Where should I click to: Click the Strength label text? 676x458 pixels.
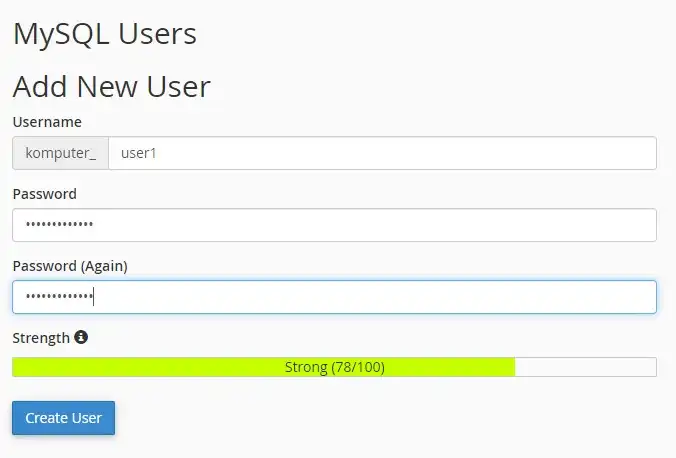click(41, 338)
